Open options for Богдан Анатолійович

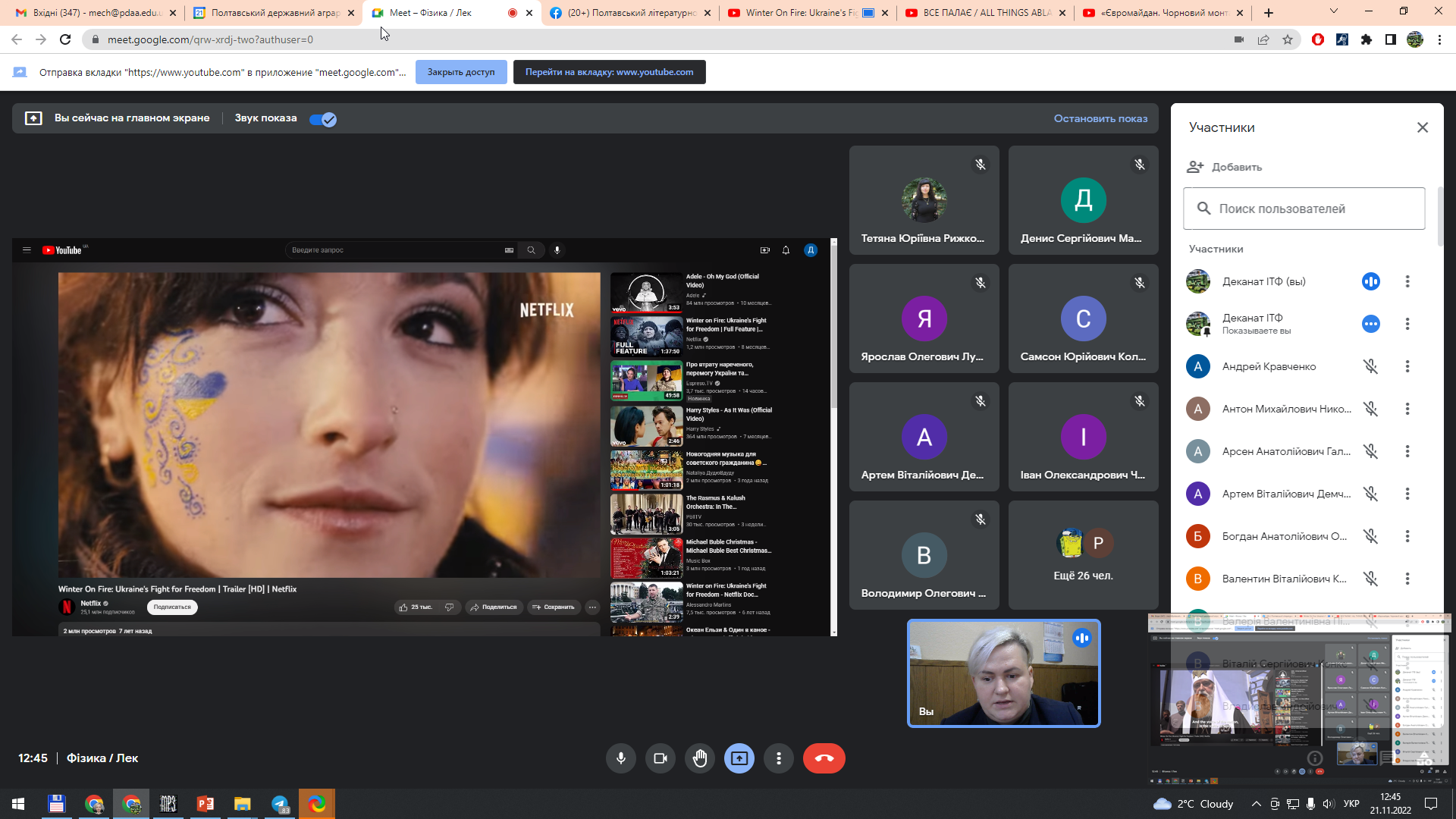[x=1407, y=536]
